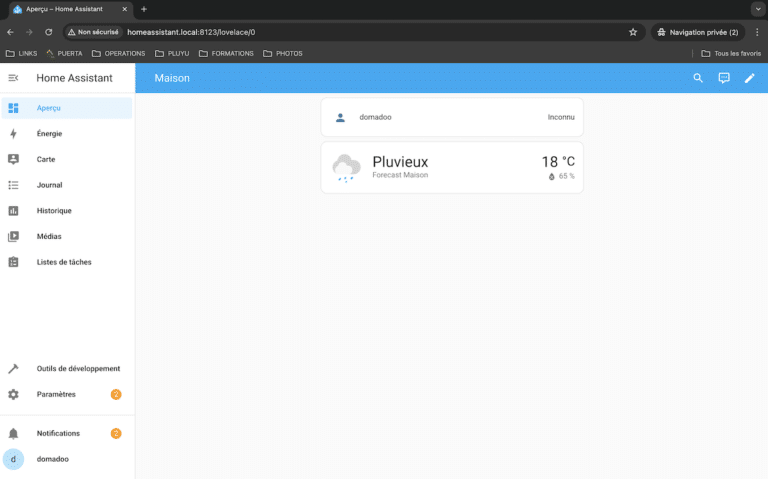The image size is (768, 479).
Task: Open the domadoo user profile
Action: point(67,459)
